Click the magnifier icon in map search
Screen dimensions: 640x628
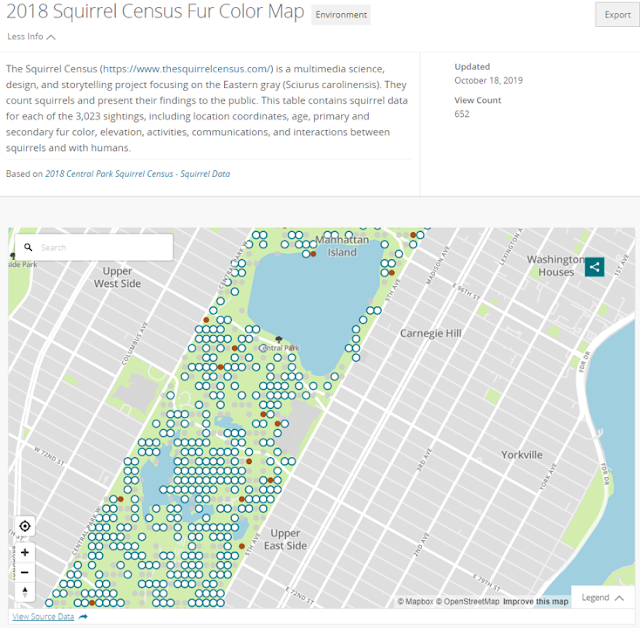pos(28,247)
